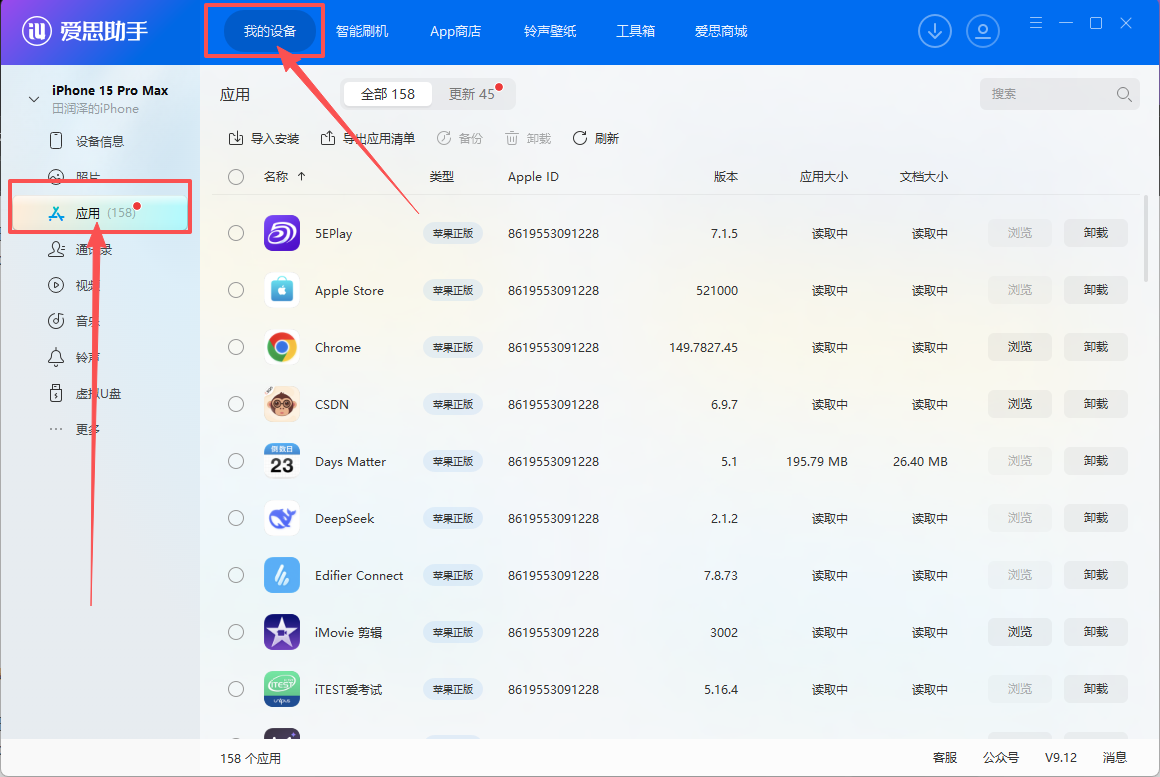This screenshot has height=777, width=1160.
Task: Collapse the iPhone 15 Pro Max device chevron
Action: [33, 98]
